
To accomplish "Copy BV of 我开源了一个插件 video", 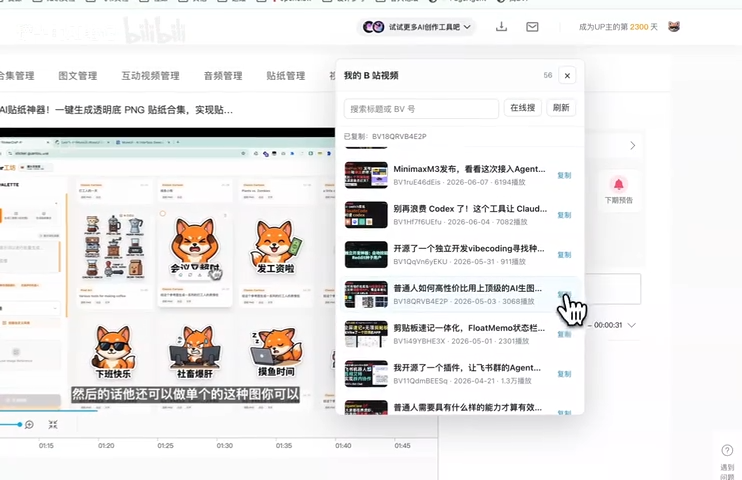I will pos(564,374).
